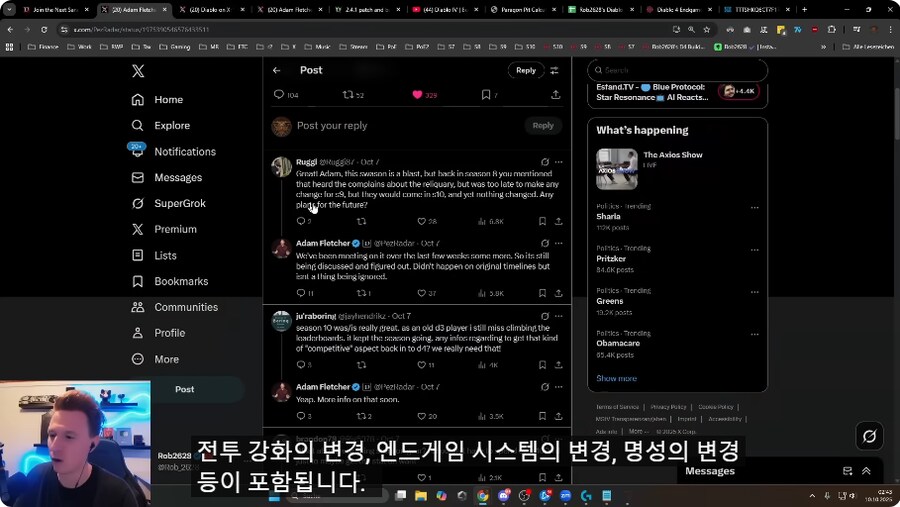Toggle like on the main post heart

pyautogui.click(x=417, y=95)
